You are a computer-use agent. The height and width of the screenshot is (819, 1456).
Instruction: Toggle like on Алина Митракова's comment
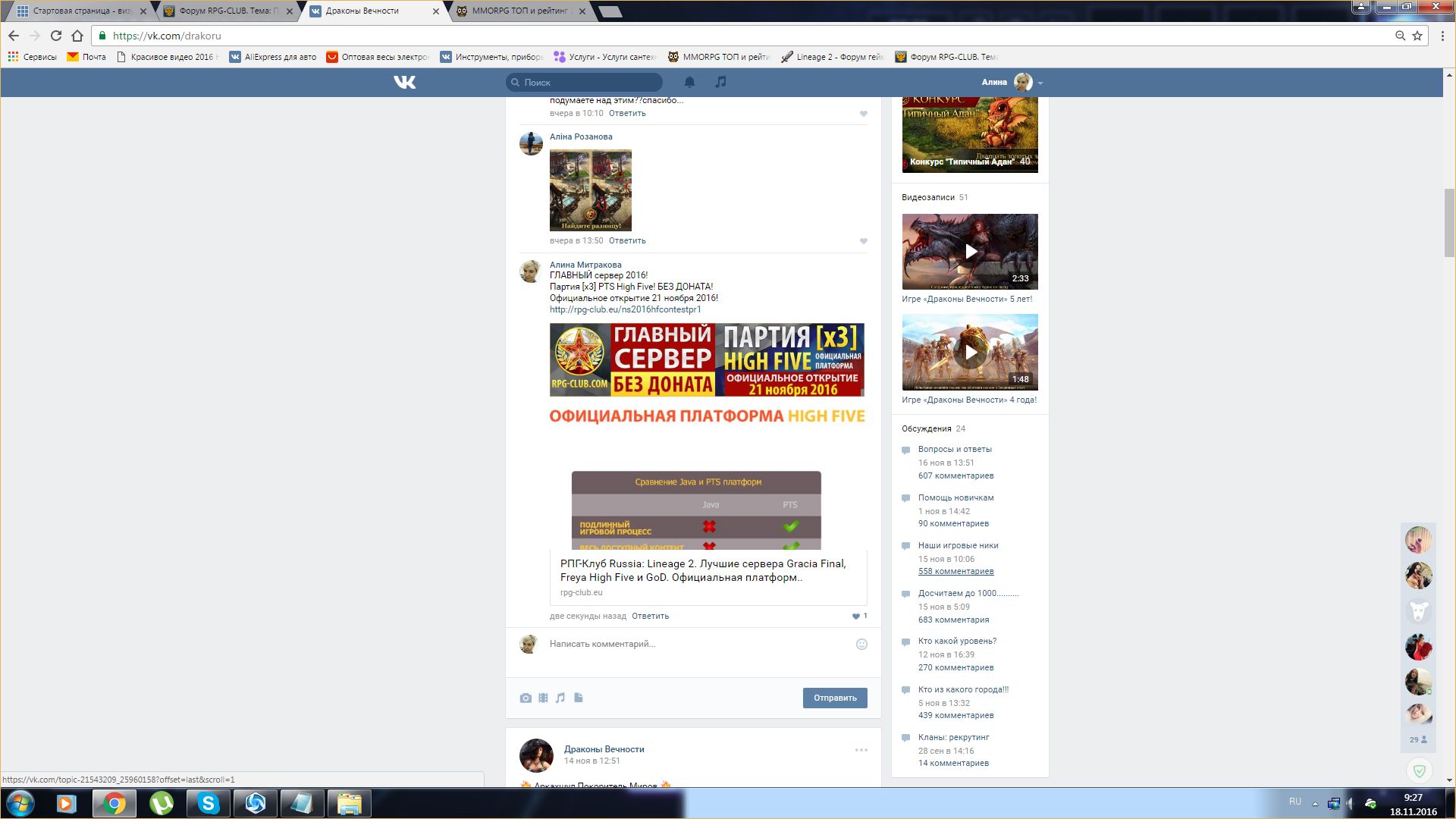856,616
